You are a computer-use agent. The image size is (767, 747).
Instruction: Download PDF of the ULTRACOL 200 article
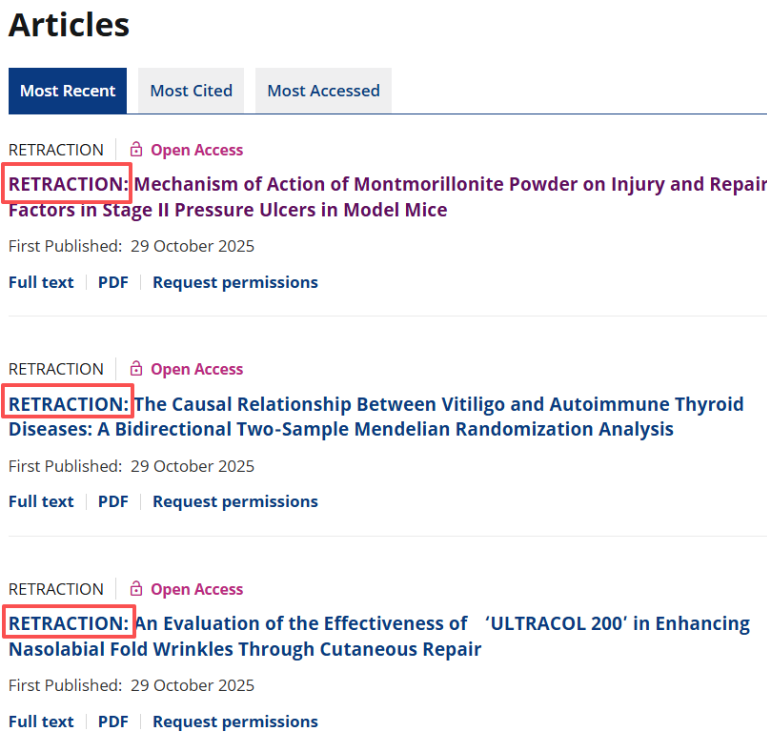113,721
